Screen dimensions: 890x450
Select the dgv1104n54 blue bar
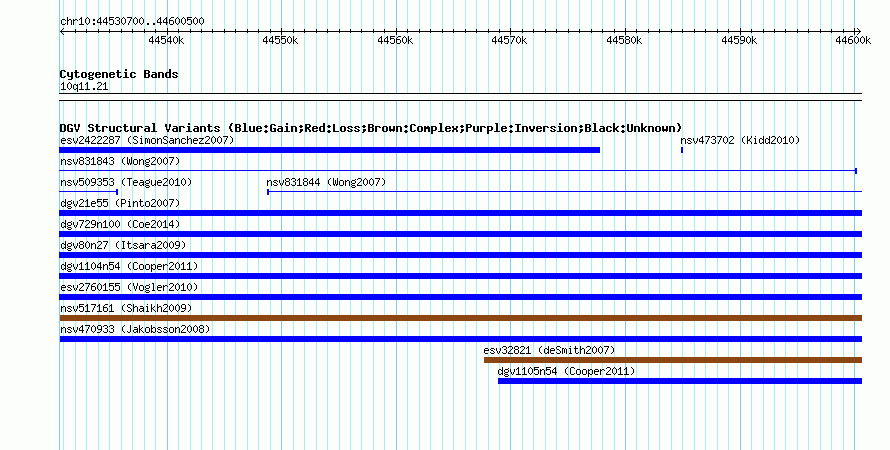pos(461,276)
